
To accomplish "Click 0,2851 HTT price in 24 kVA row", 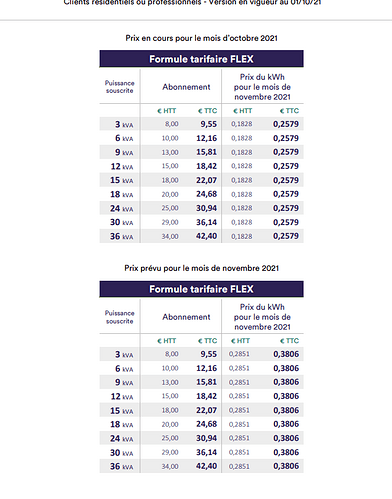I will 239,438.
